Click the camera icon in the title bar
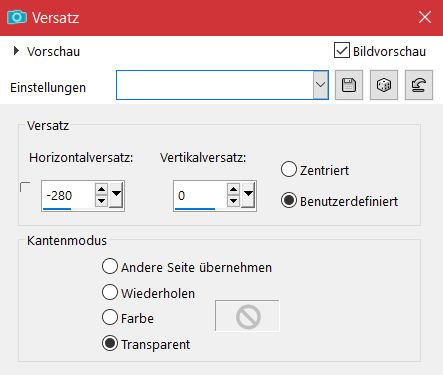 (16, 17)
